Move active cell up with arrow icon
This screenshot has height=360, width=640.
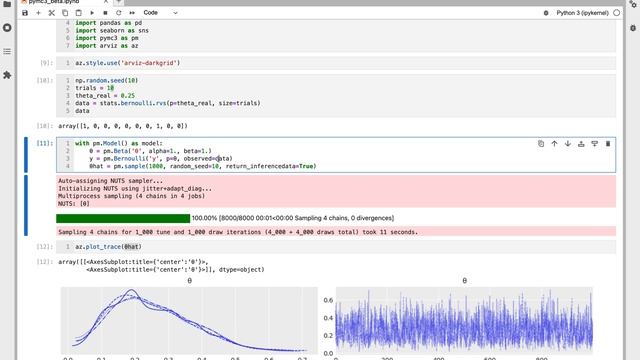(554, 144)
